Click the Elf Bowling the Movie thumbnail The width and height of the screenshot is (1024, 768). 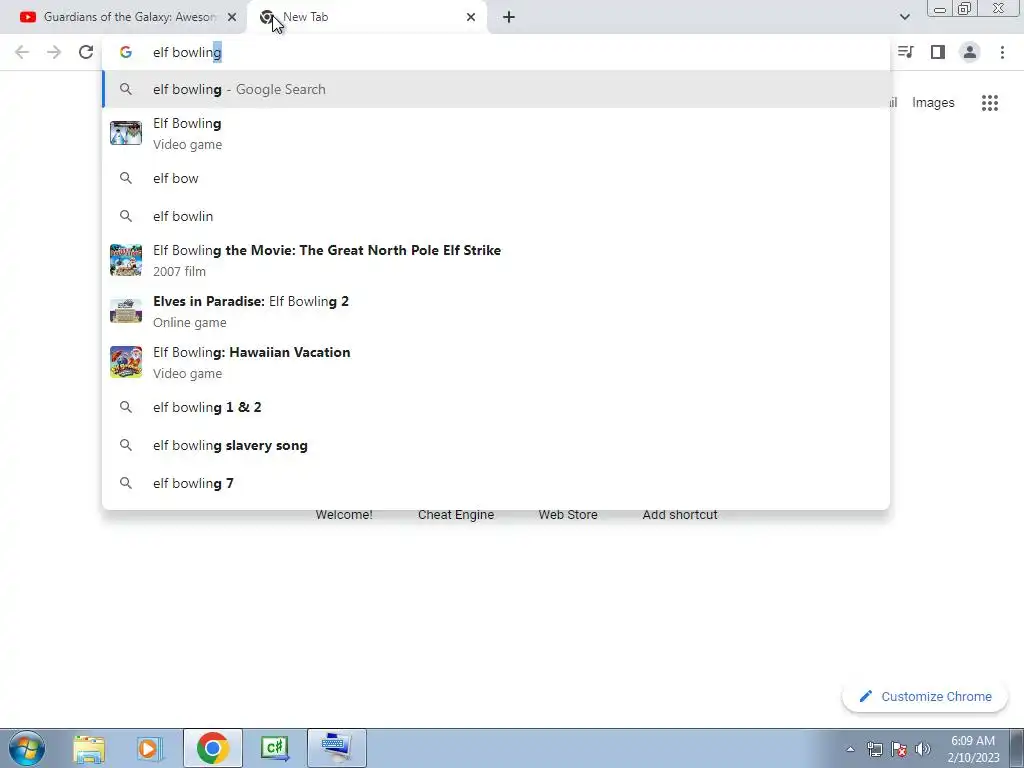pos(125,260)
